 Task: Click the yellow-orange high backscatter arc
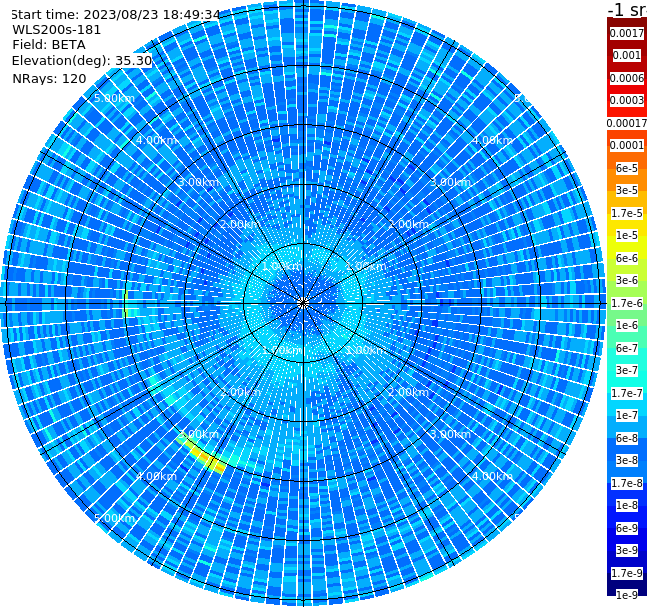[201, 456]
